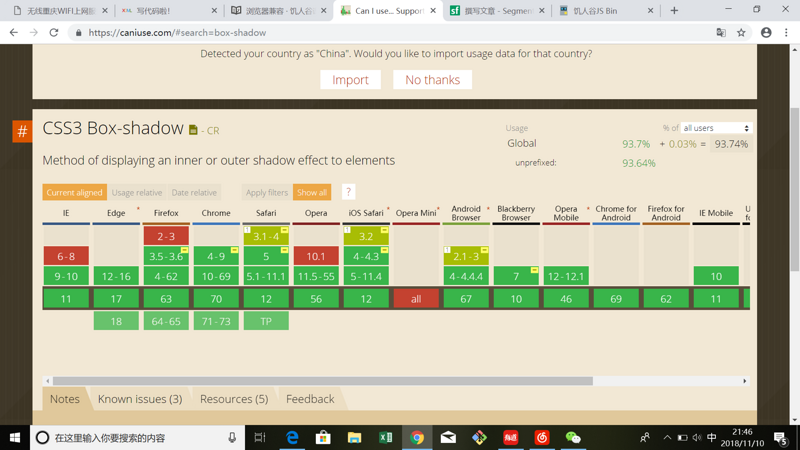800x450 pixels.
Task: Open NetEase Cloud Music on the taskbar
Action: click(x=542, y=438)
